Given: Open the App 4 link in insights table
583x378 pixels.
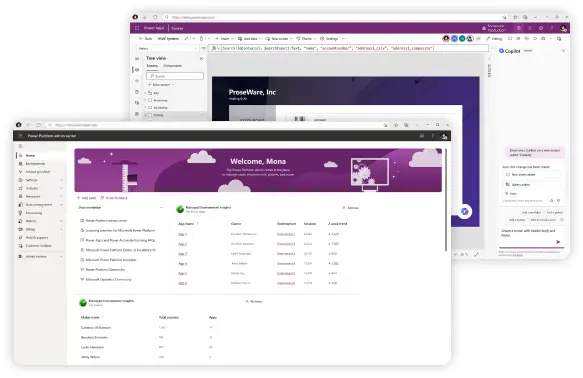Looking at the screenshot, I should pyautogui.click(x=182, y=264).
